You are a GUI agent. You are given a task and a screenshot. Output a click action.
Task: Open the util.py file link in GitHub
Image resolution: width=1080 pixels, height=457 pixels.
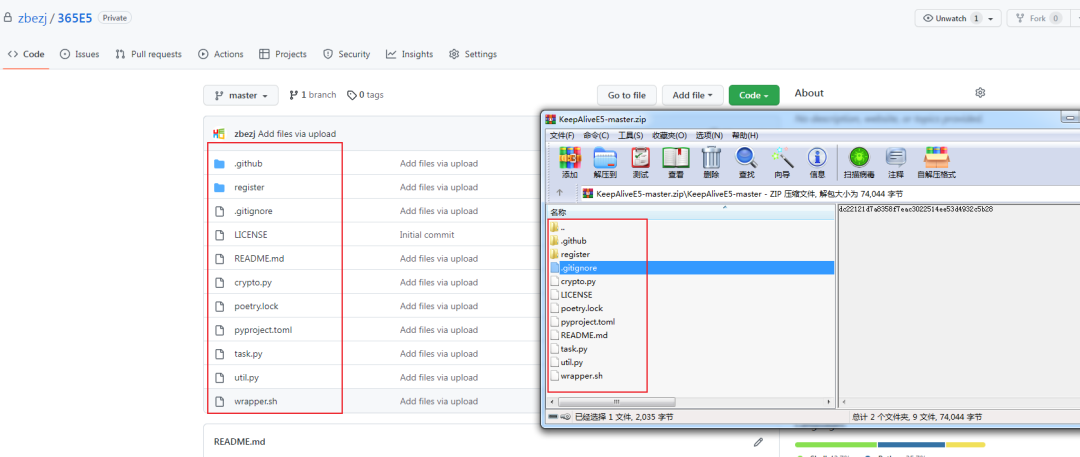pos(247,377)
